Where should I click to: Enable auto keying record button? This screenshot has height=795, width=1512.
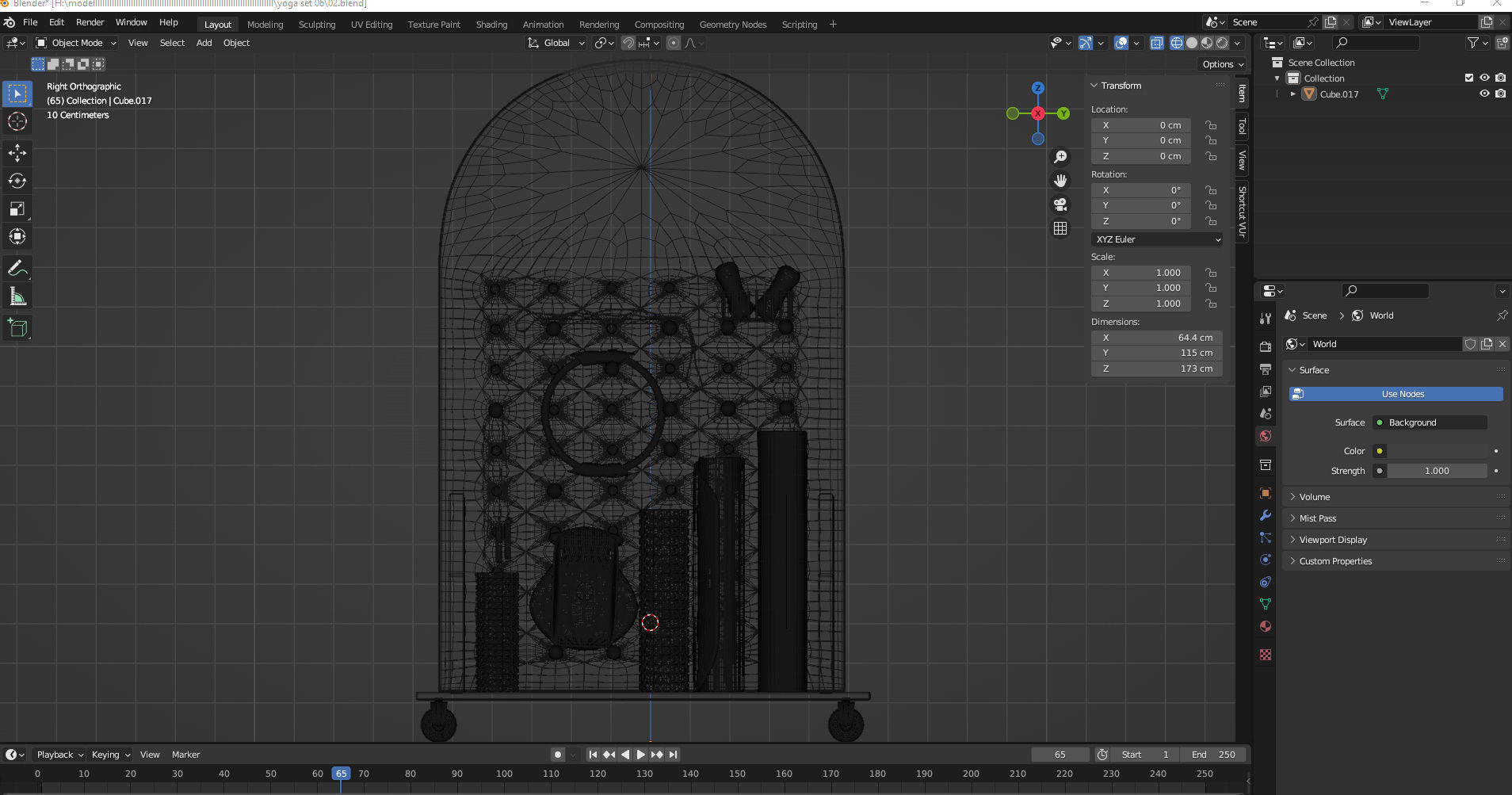[x=558, y=755]
